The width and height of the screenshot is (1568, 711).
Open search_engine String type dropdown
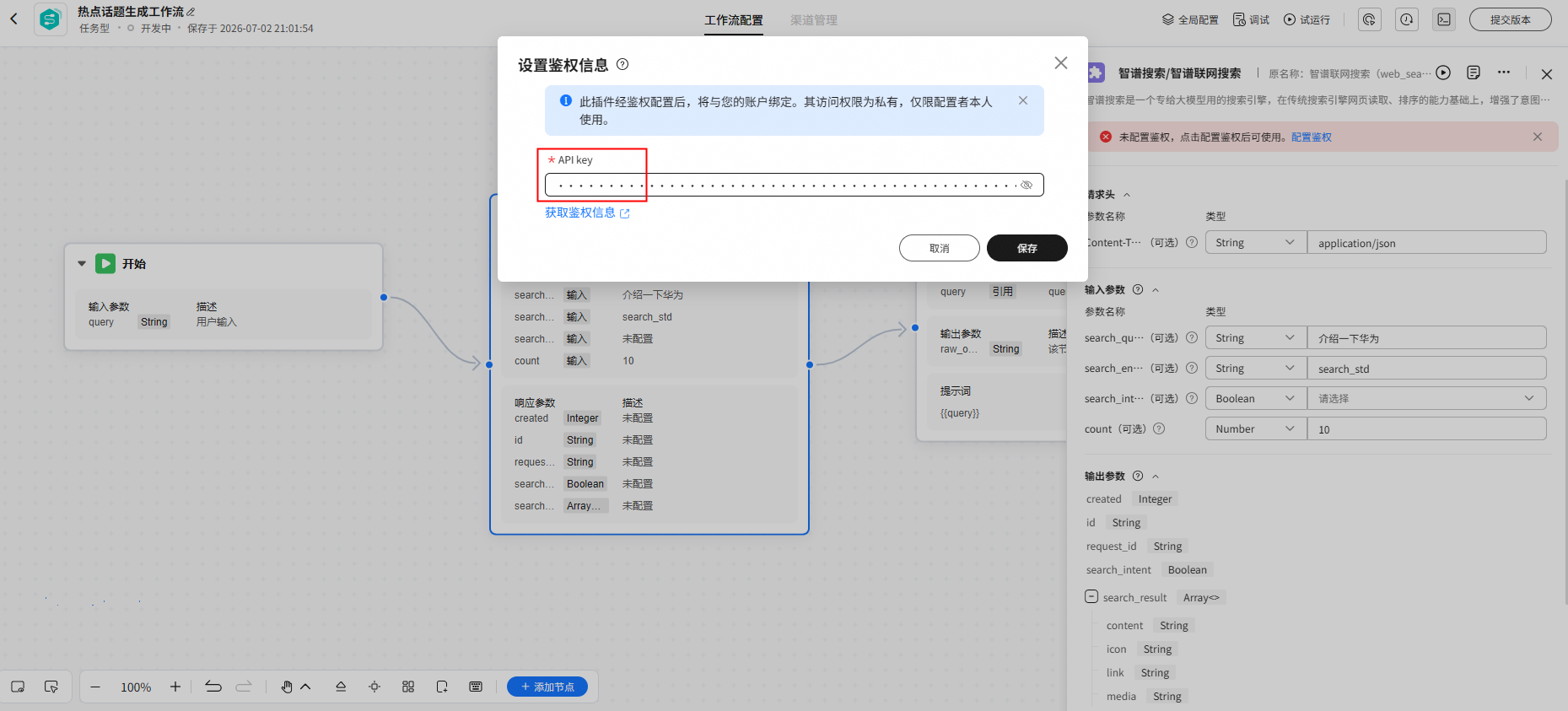click(1256, 369)
